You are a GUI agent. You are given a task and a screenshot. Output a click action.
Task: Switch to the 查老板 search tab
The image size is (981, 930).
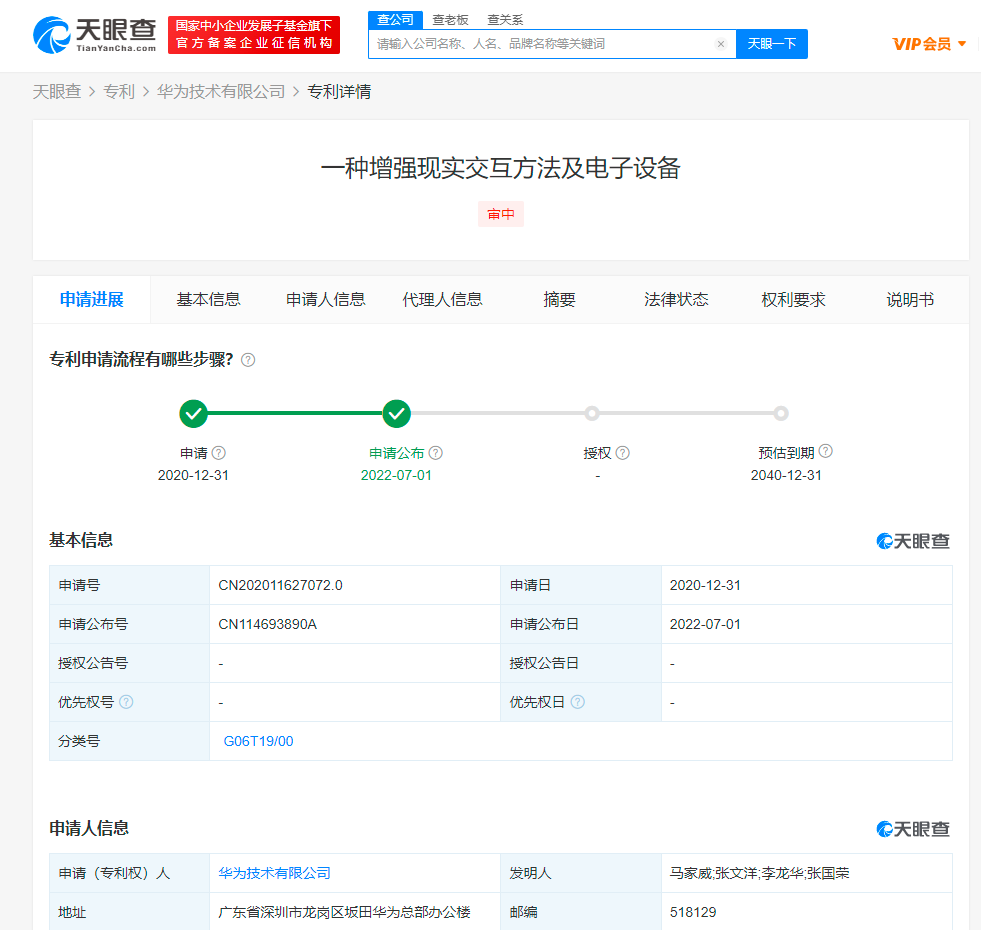(450, 19)
